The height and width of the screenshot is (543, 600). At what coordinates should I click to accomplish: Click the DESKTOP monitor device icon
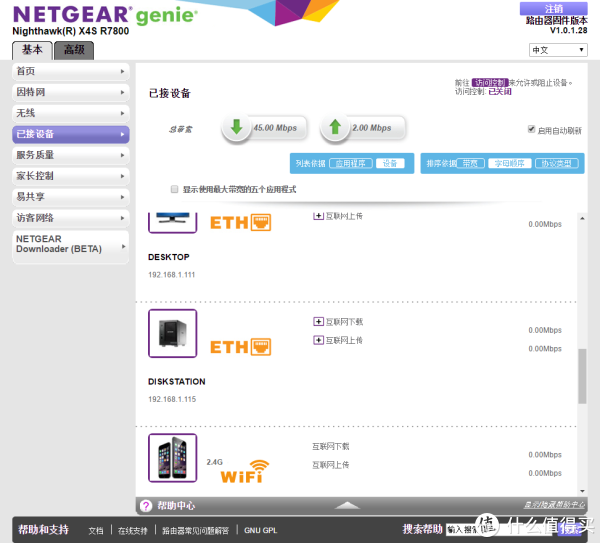click(x=173, y=222)
